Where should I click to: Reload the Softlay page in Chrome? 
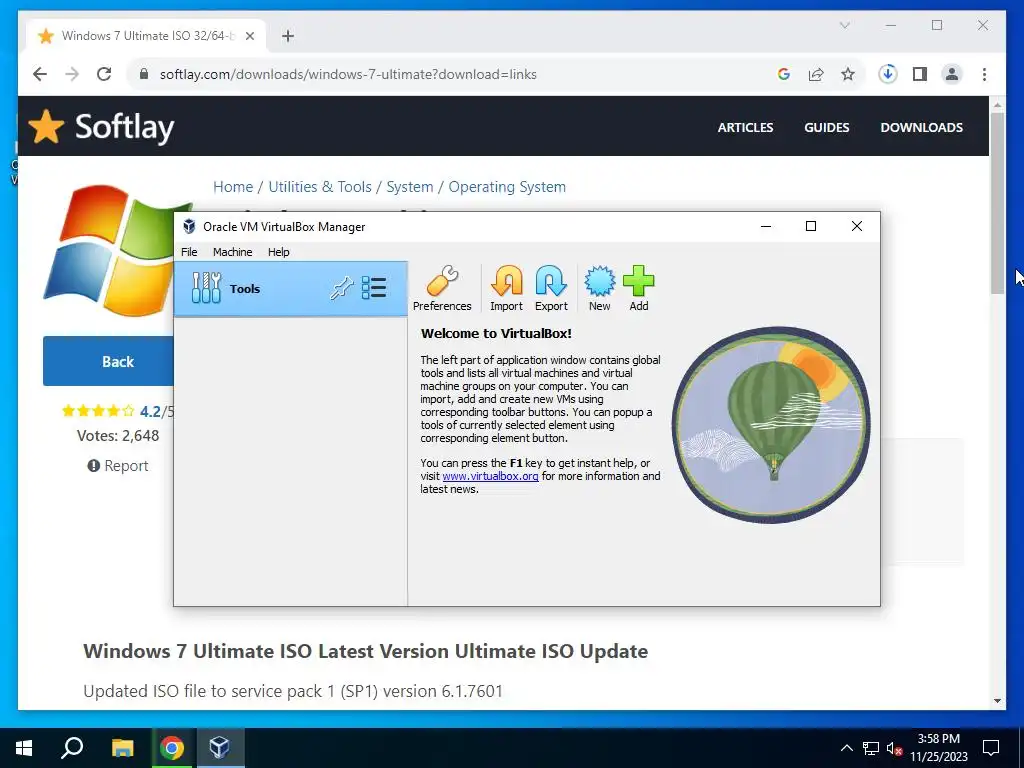tap(104, 74)
